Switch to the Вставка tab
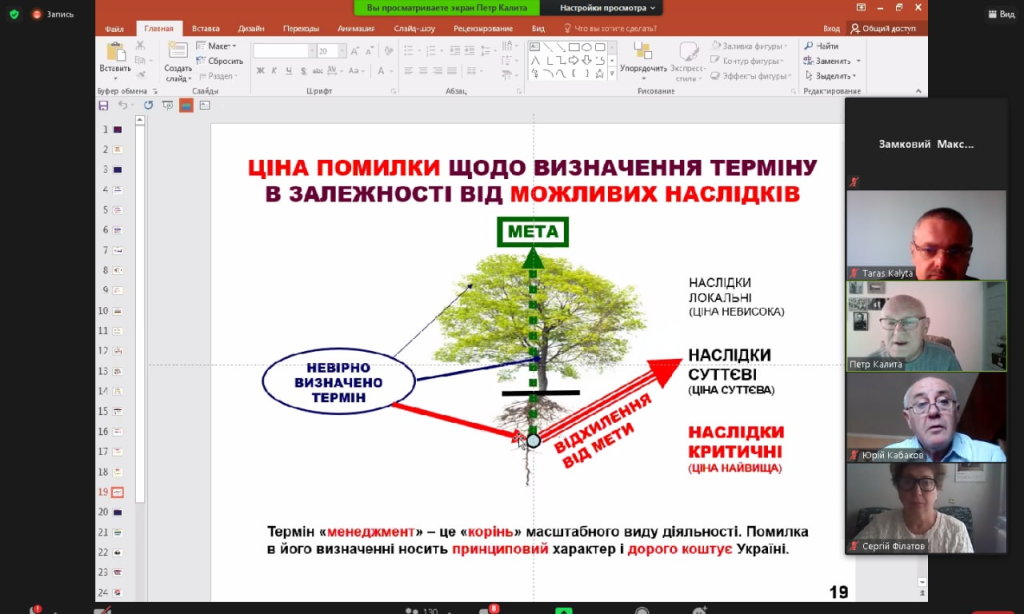The width and height of the screenshot is (1024, 614). pos(206,28)
